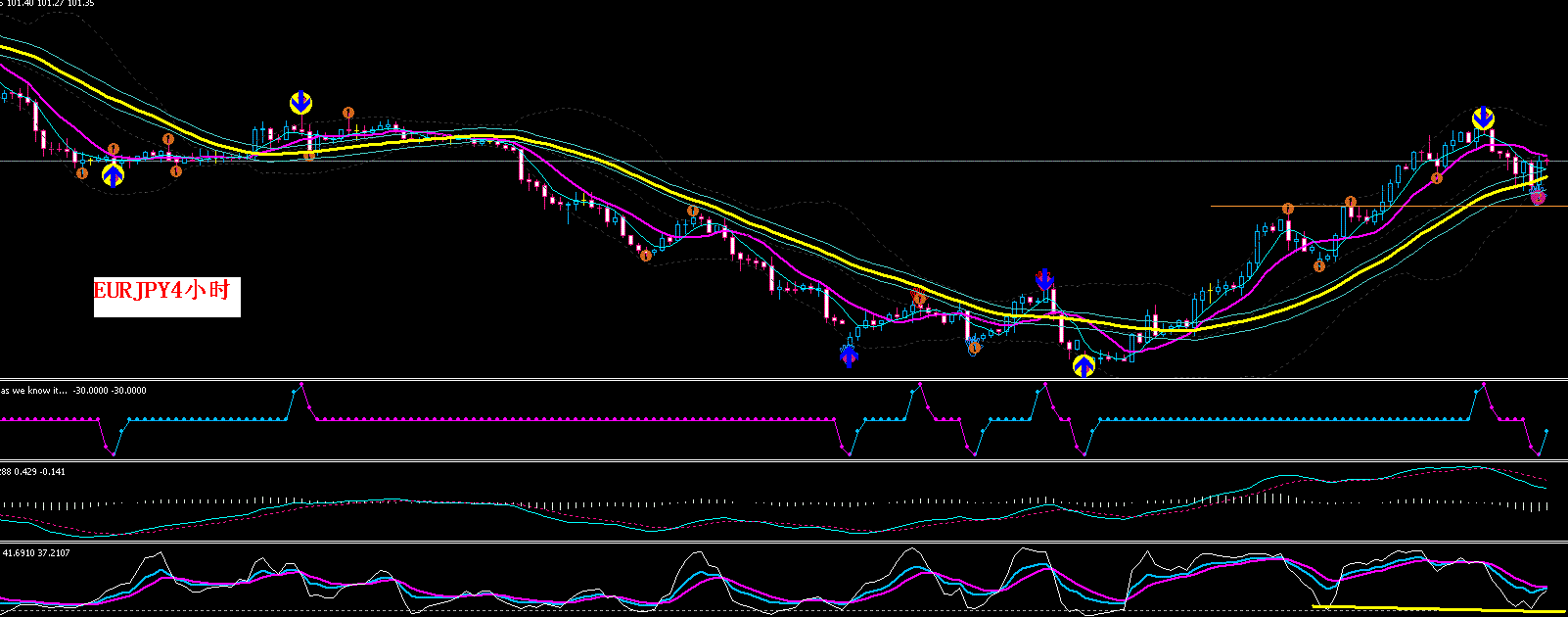
Task: Click the plain blue down-arrow sell marker
Action: [x=1044, y=280]
